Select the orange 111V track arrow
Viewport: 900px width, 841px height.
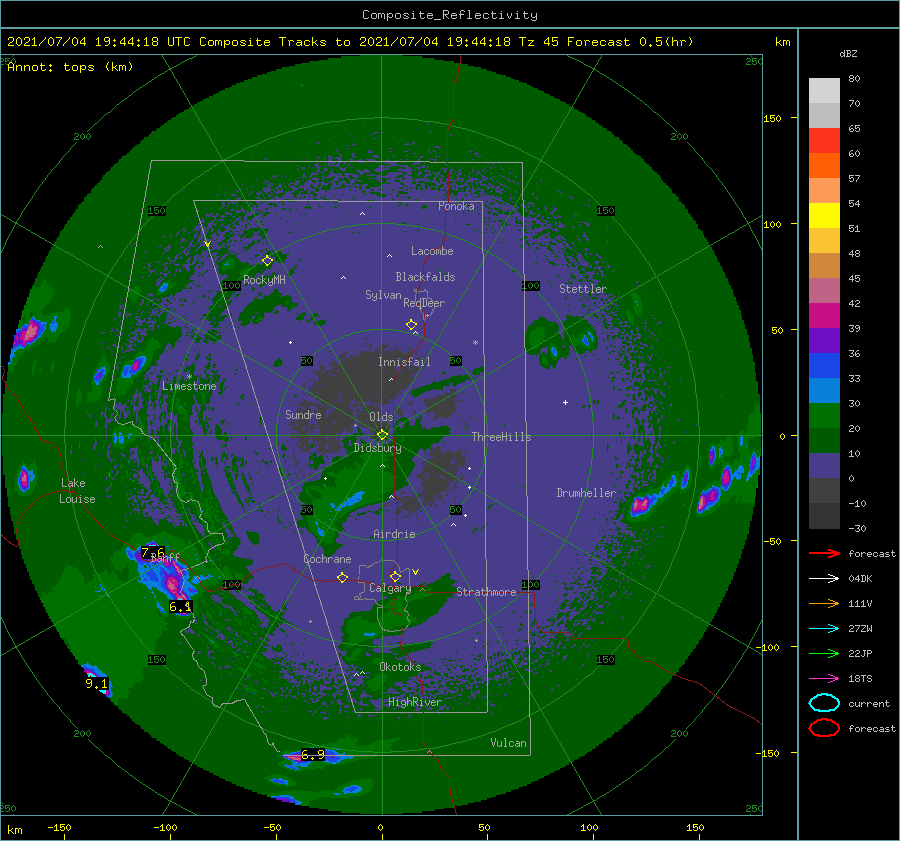tap(824, 603)
